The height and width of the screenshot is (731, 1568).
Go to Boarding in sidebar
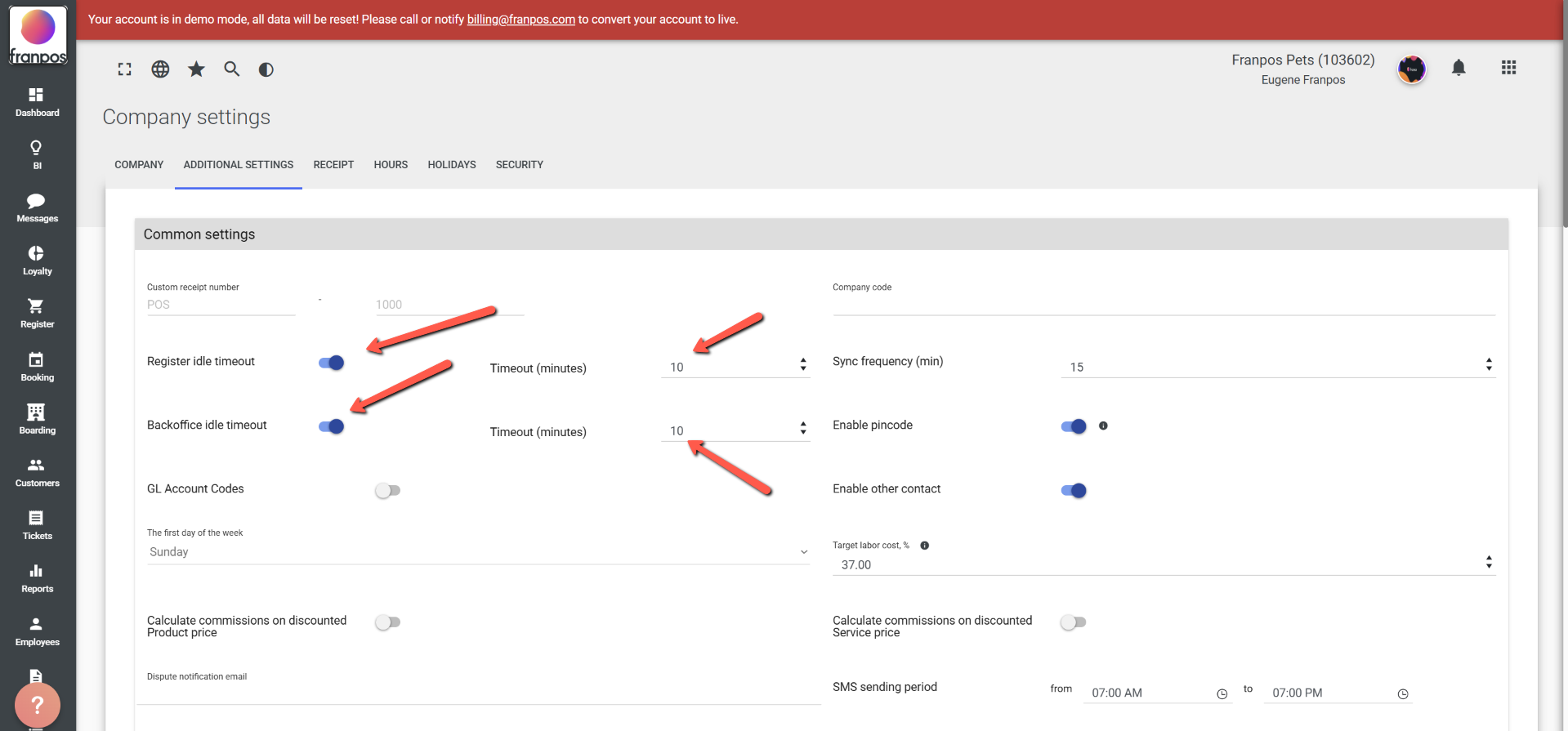point(37,419)
